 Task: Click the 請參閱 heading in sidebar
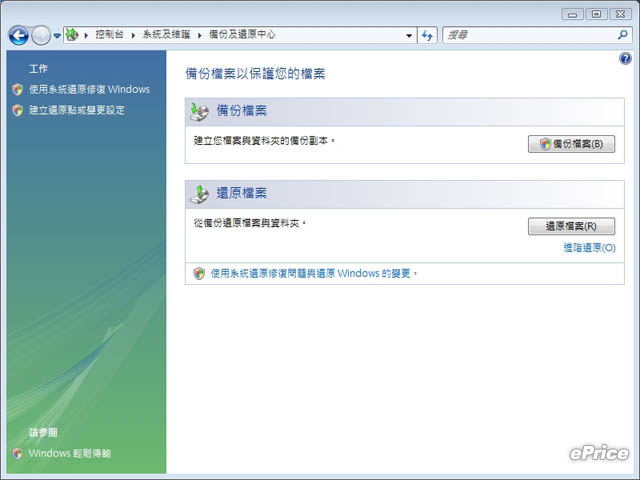pos(43,433)
